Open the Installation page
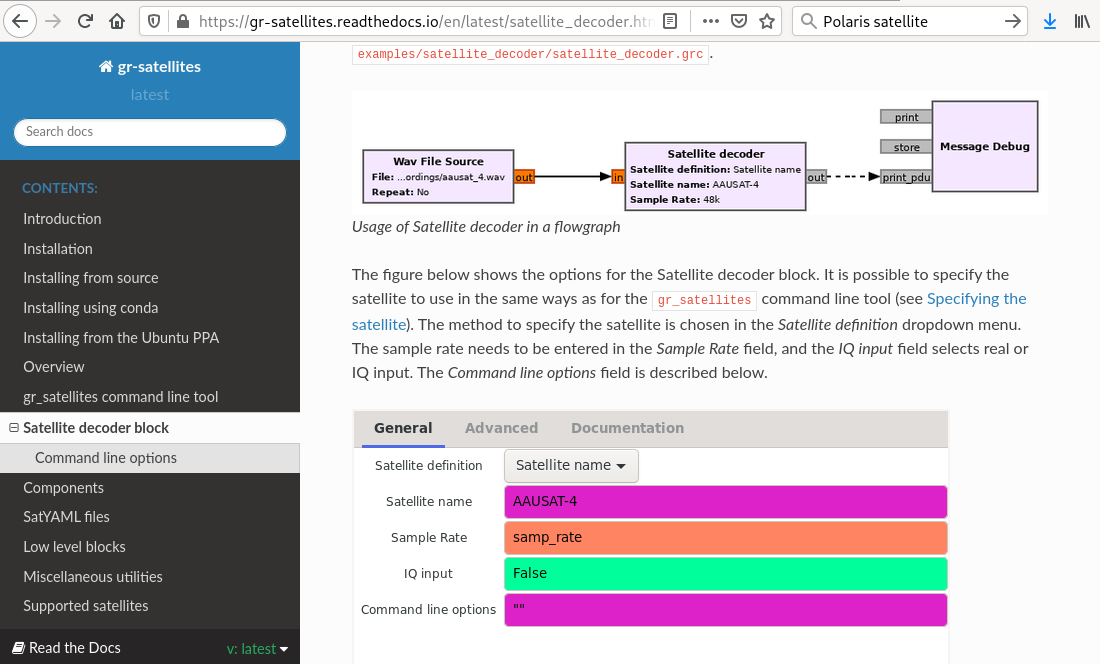The image size is (1100, 664). tap(58, 249)
